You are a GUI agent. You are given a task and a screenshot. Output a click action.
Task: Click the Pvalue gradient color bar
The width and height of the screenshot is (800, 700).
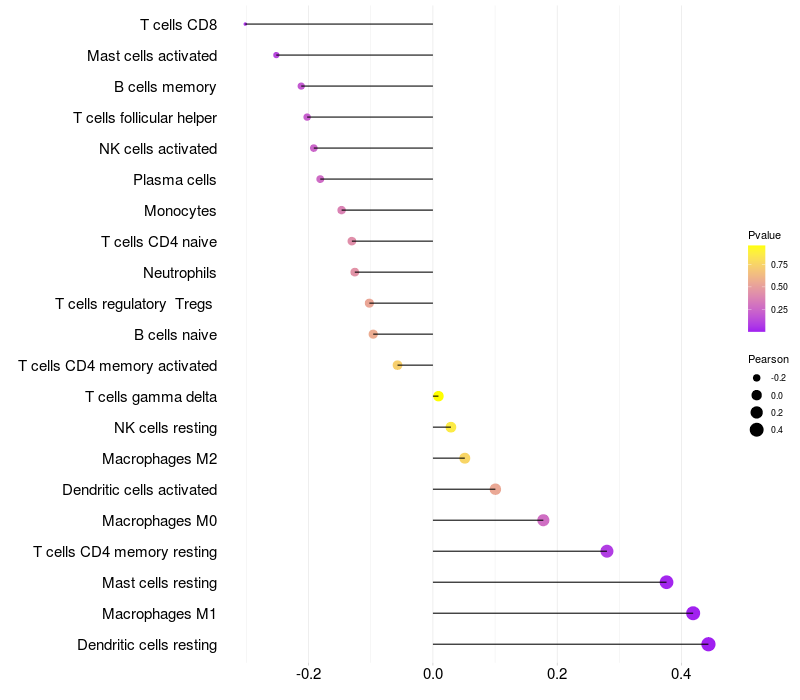tap(756, 288)
